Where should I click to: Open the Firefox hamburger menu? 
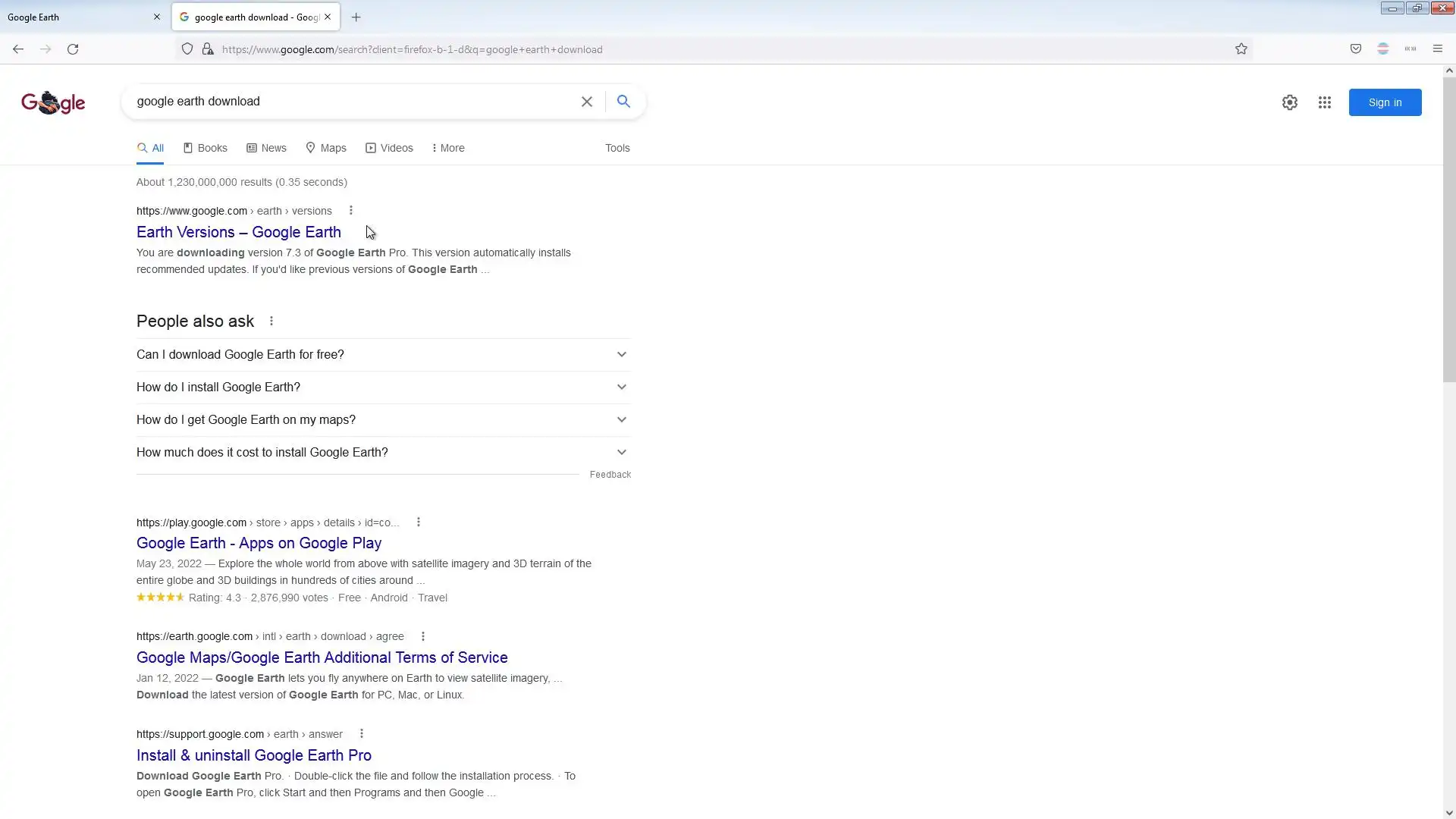click(1437, 49)
